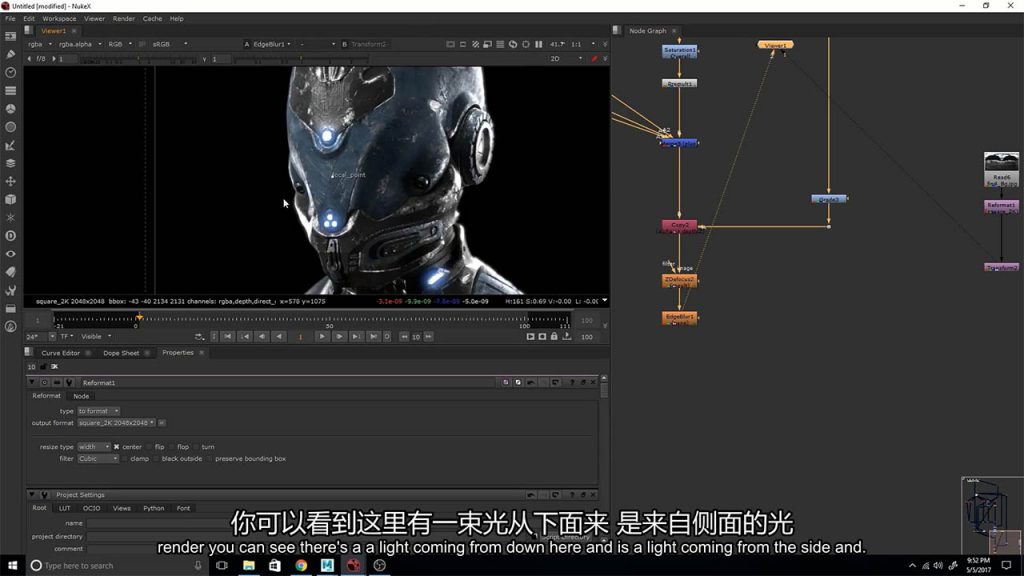
Task: Switch to the Curve Editor tab
Action: pos(60,353)
